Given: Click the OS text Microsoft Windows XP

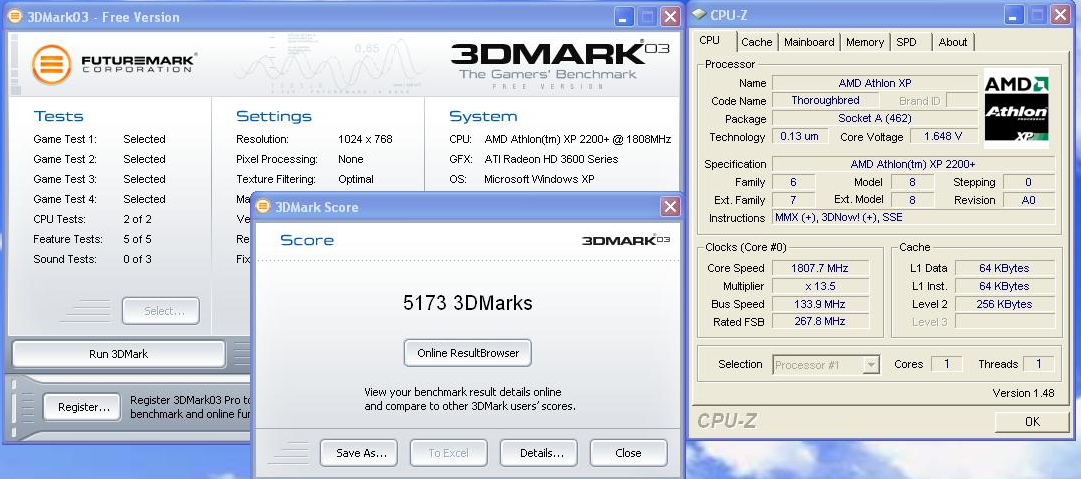Looking at the screenshot, I should coord(541,179).
